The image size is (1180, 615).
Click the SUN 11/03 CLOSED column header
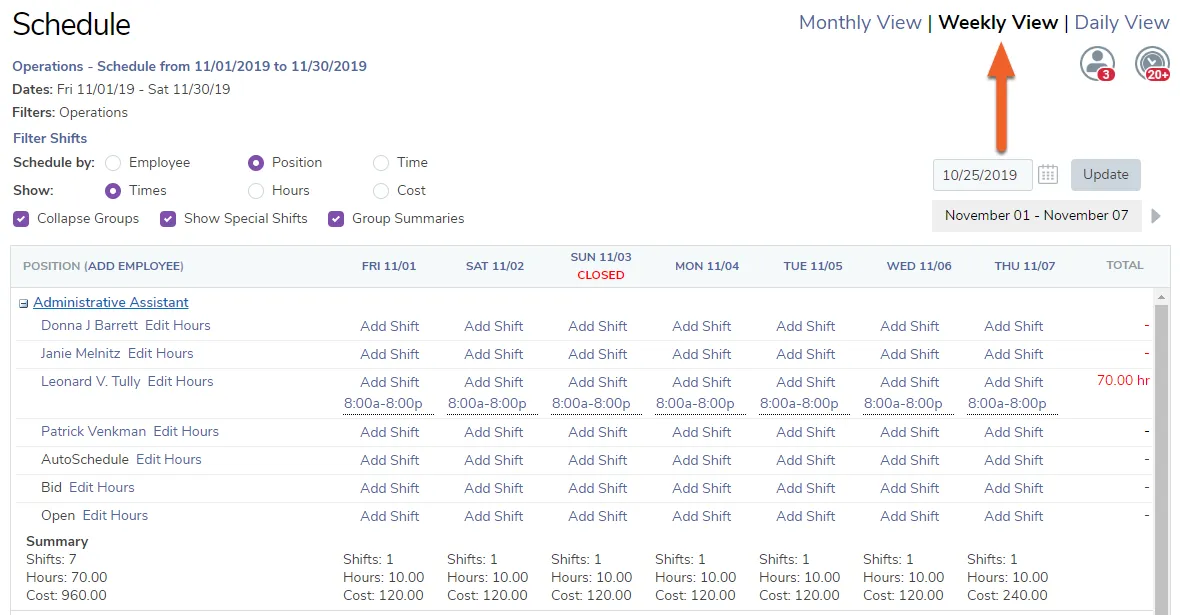point(601,266)
